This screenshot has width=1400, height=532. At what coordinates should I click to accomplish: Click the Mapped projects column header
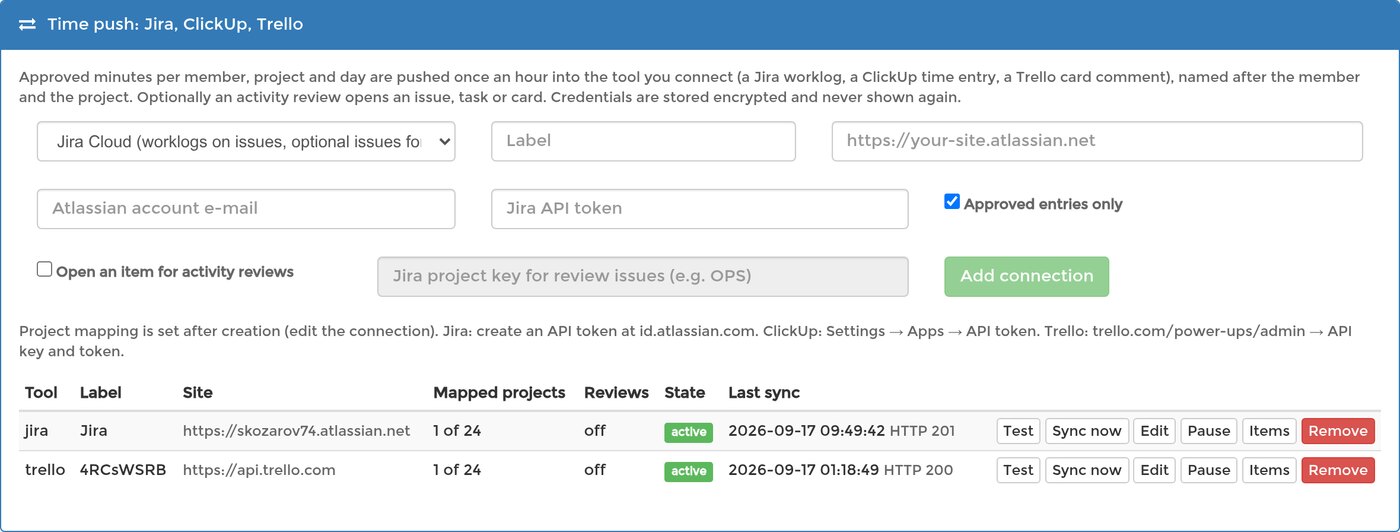499,392
